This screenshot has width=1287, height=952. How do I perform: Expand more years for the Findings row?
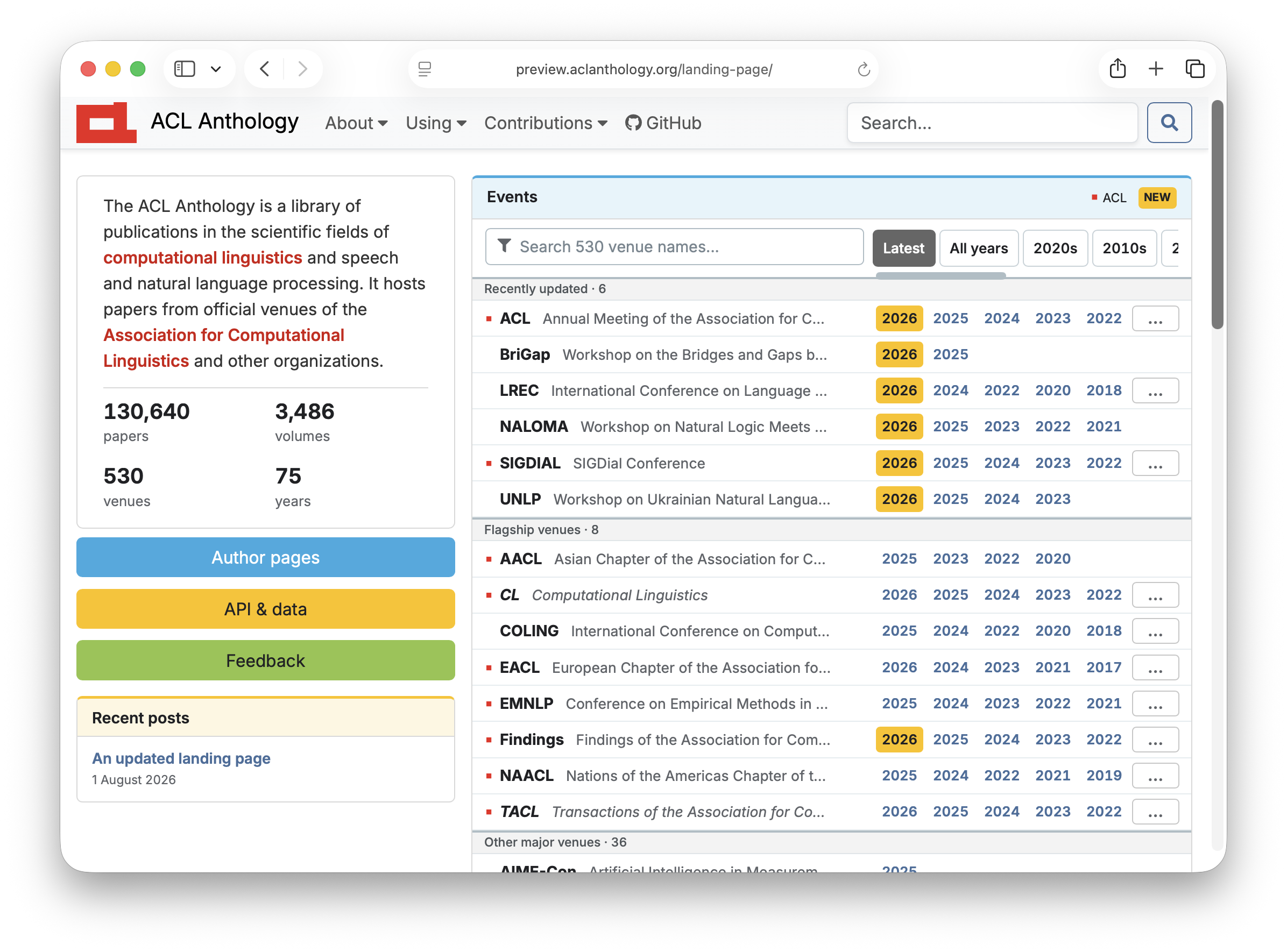tap(1155, 740)
